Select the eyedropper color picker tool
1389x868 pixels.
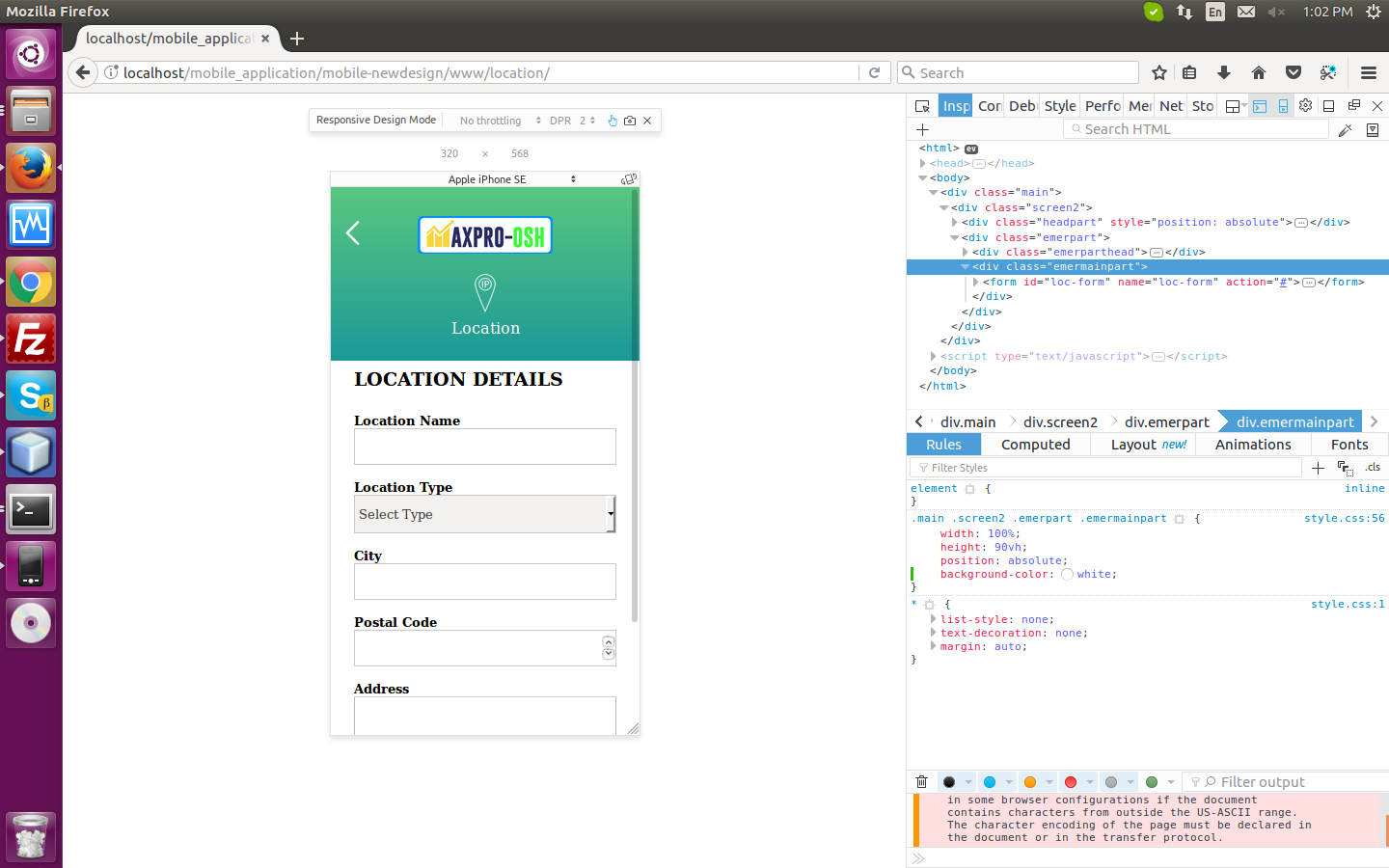[x=1345, y=130]
